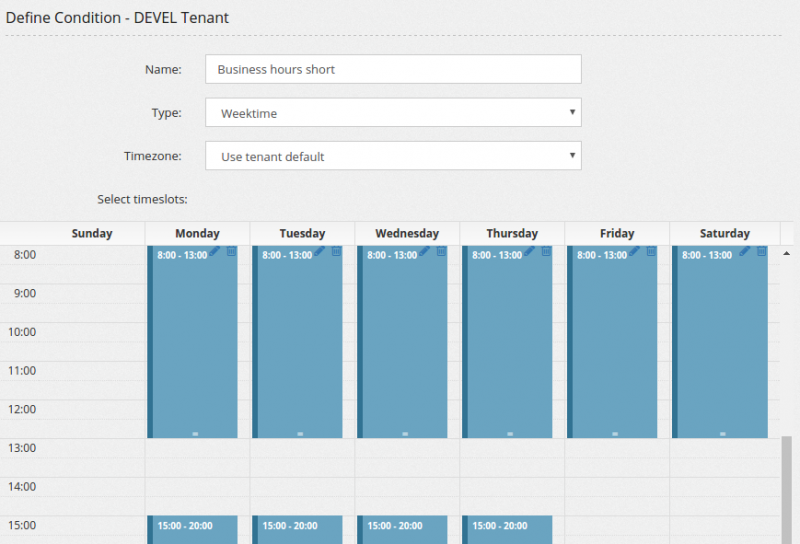Remove Friday's 8:00 - 13:00 slot using its trash icon
Image resolution: width=800 pixels, height=544 pixels.
(x=651, y=252)
